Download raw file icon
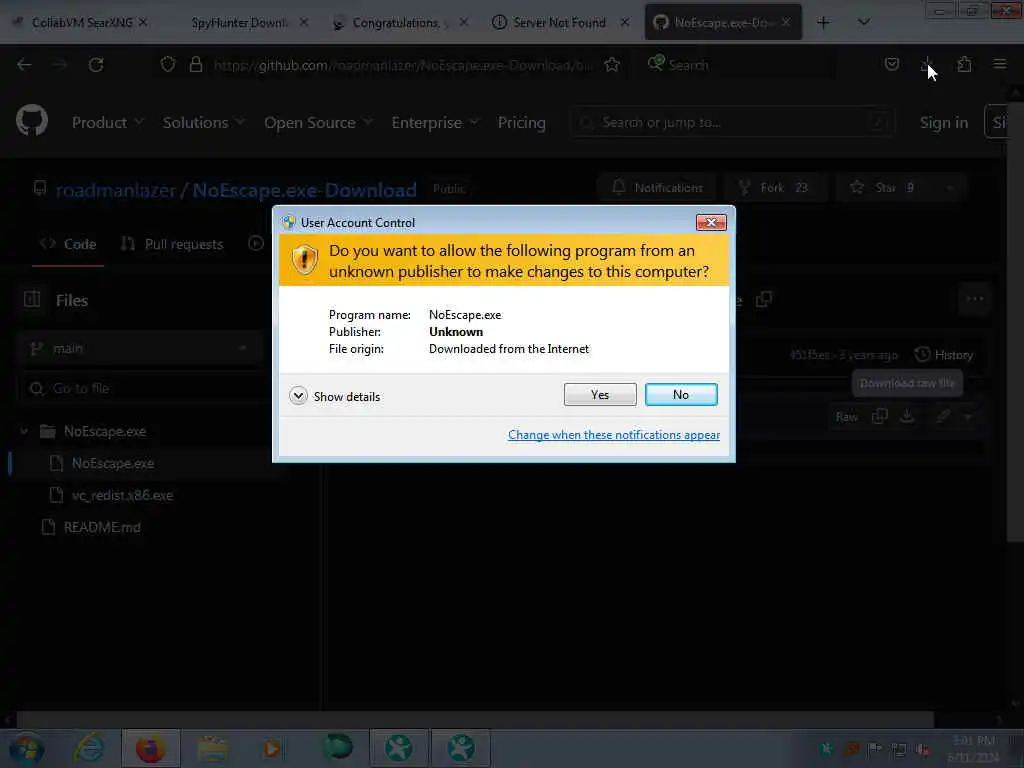Screen dimensions: 1024x768 (908, 416)
